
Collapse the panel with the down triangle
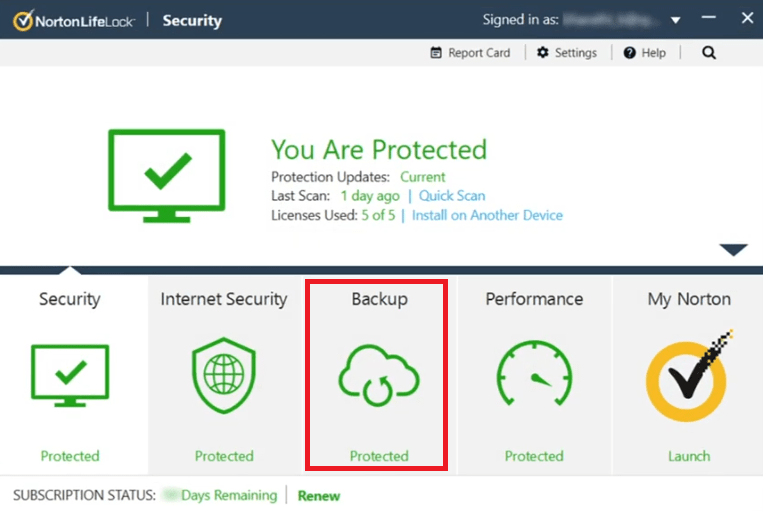pos(734,250)
